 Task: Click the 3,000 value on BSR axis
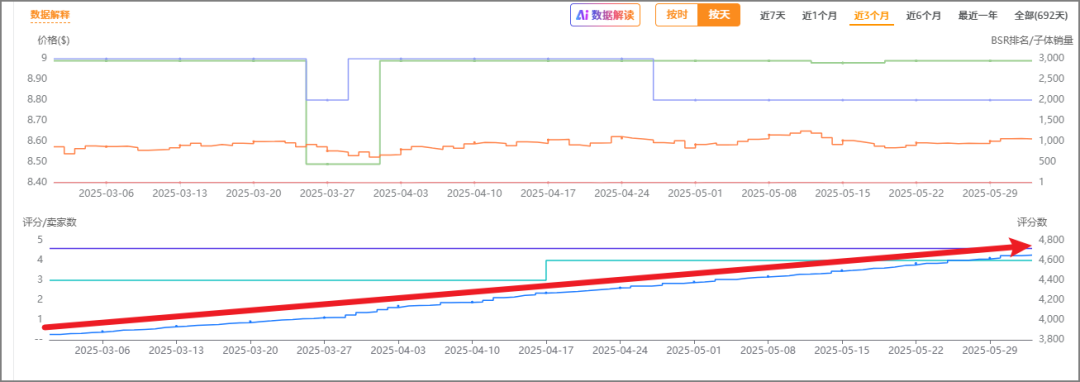pos(1050,59)
